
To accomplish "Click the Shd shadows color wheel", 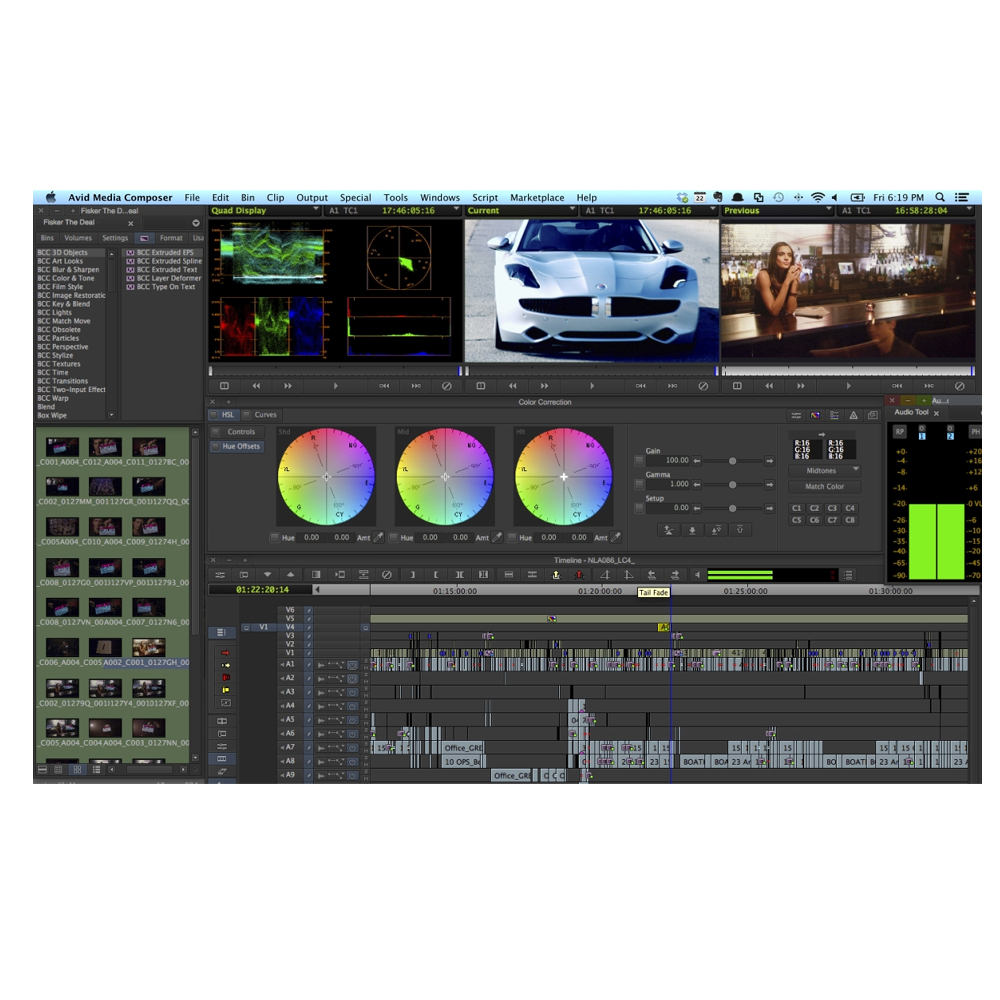I will 326,476.
